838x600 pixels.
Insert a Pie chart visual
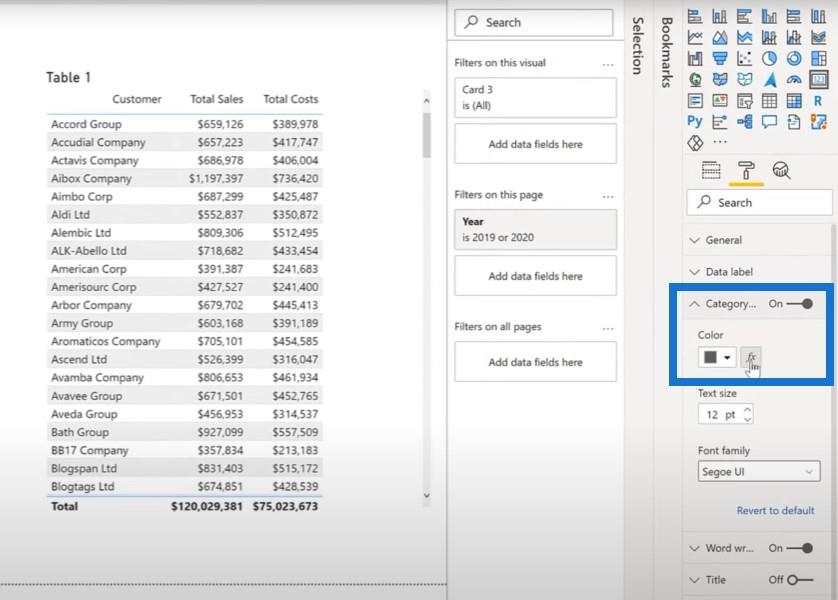pyautogui.click(x=769, y=58)
